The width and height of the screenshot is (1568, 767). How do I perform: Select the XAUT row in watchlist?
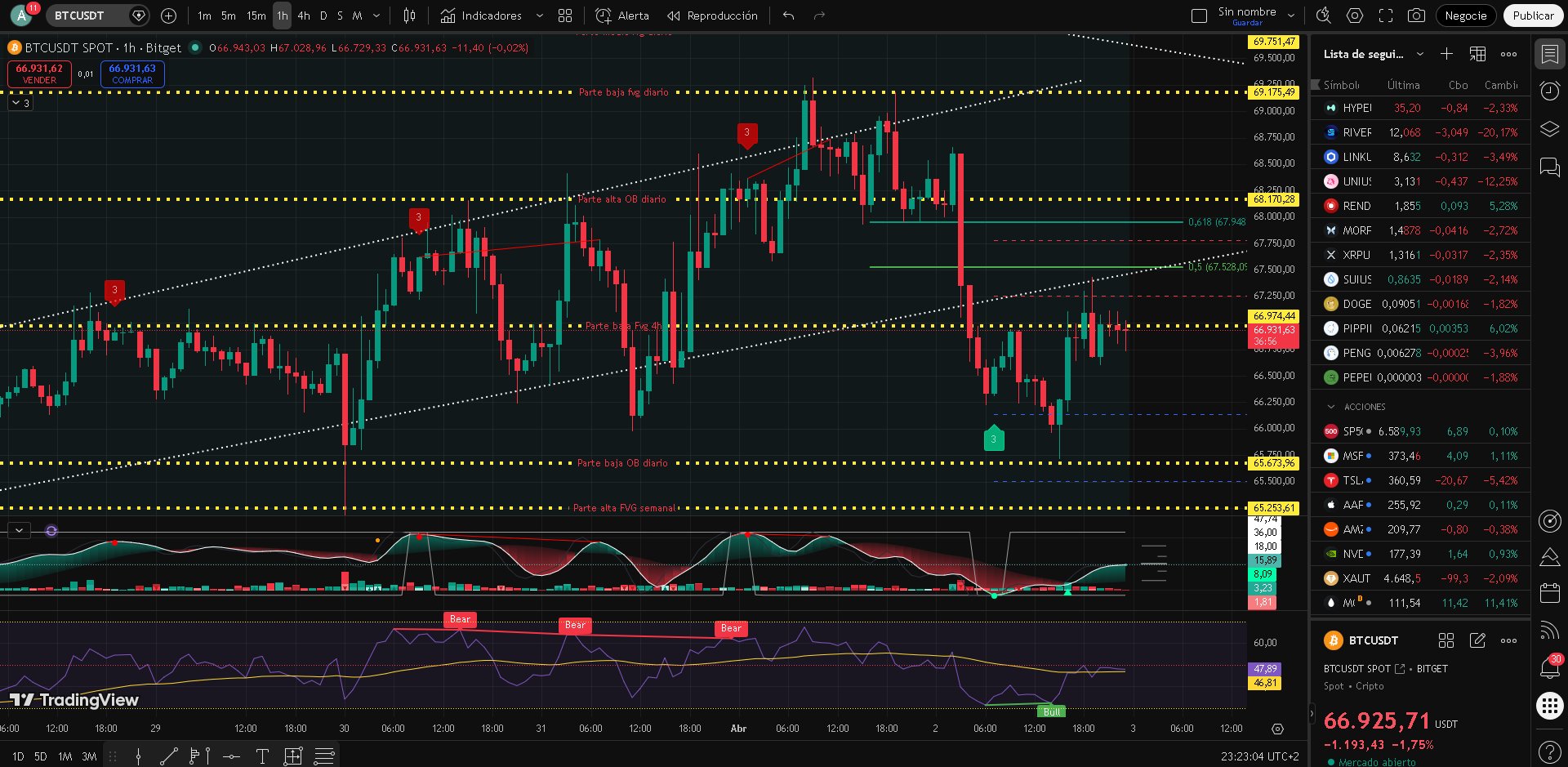coord(1420,578)
